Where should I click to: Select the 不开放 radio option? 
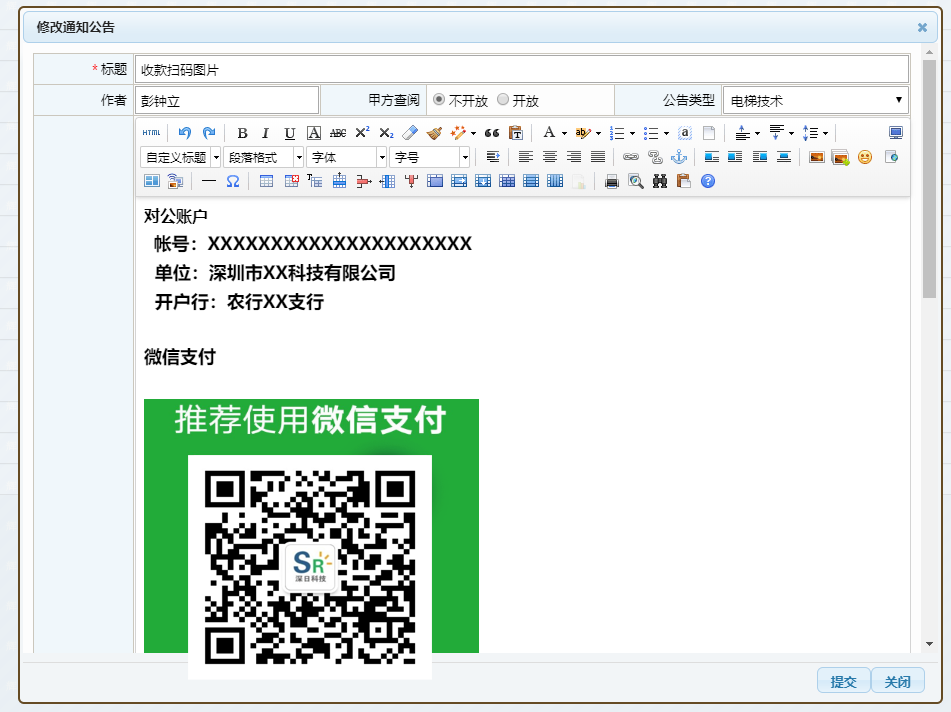point(439,100)
